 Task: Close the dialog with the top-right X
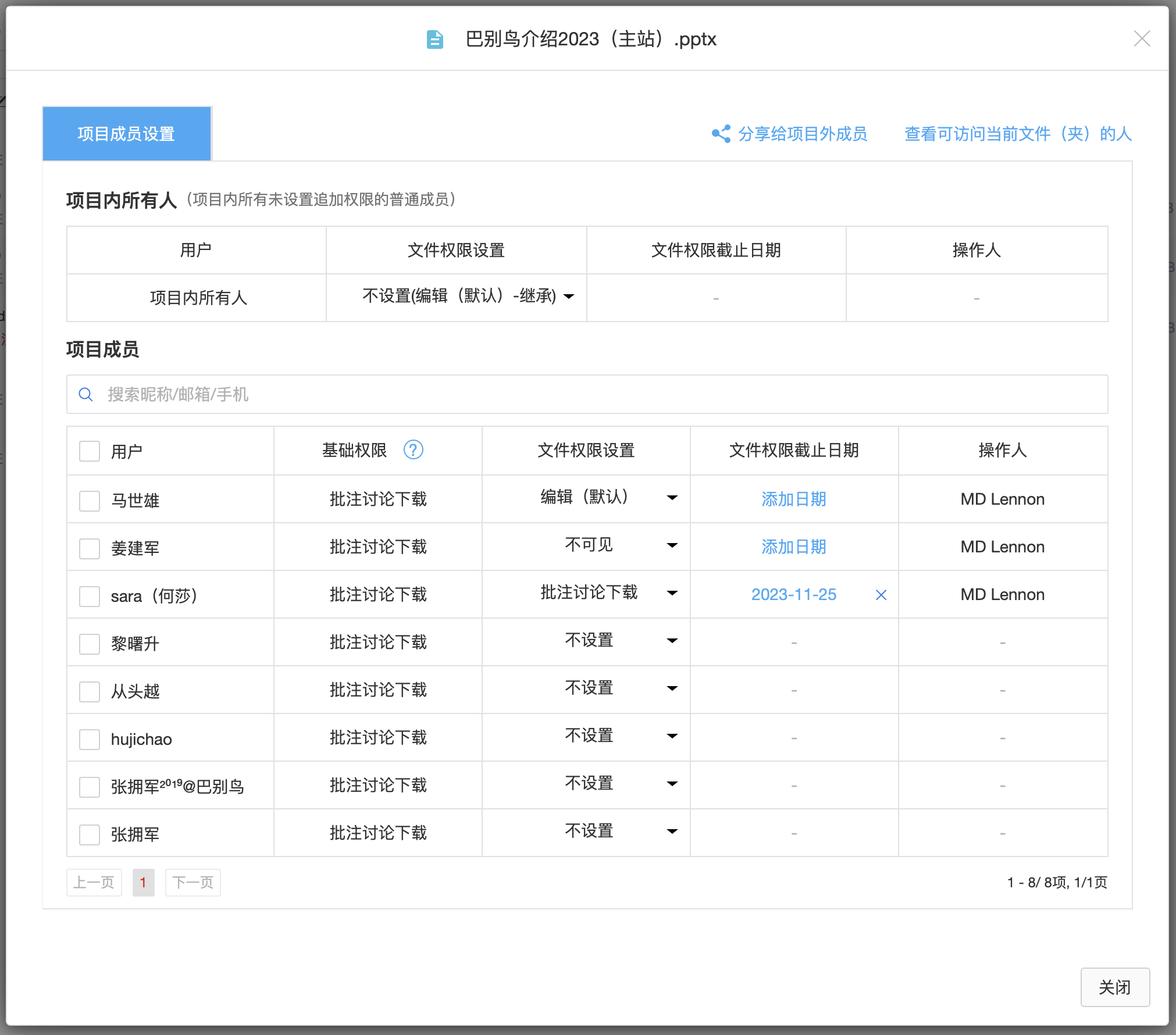(x=1142, y=39)
